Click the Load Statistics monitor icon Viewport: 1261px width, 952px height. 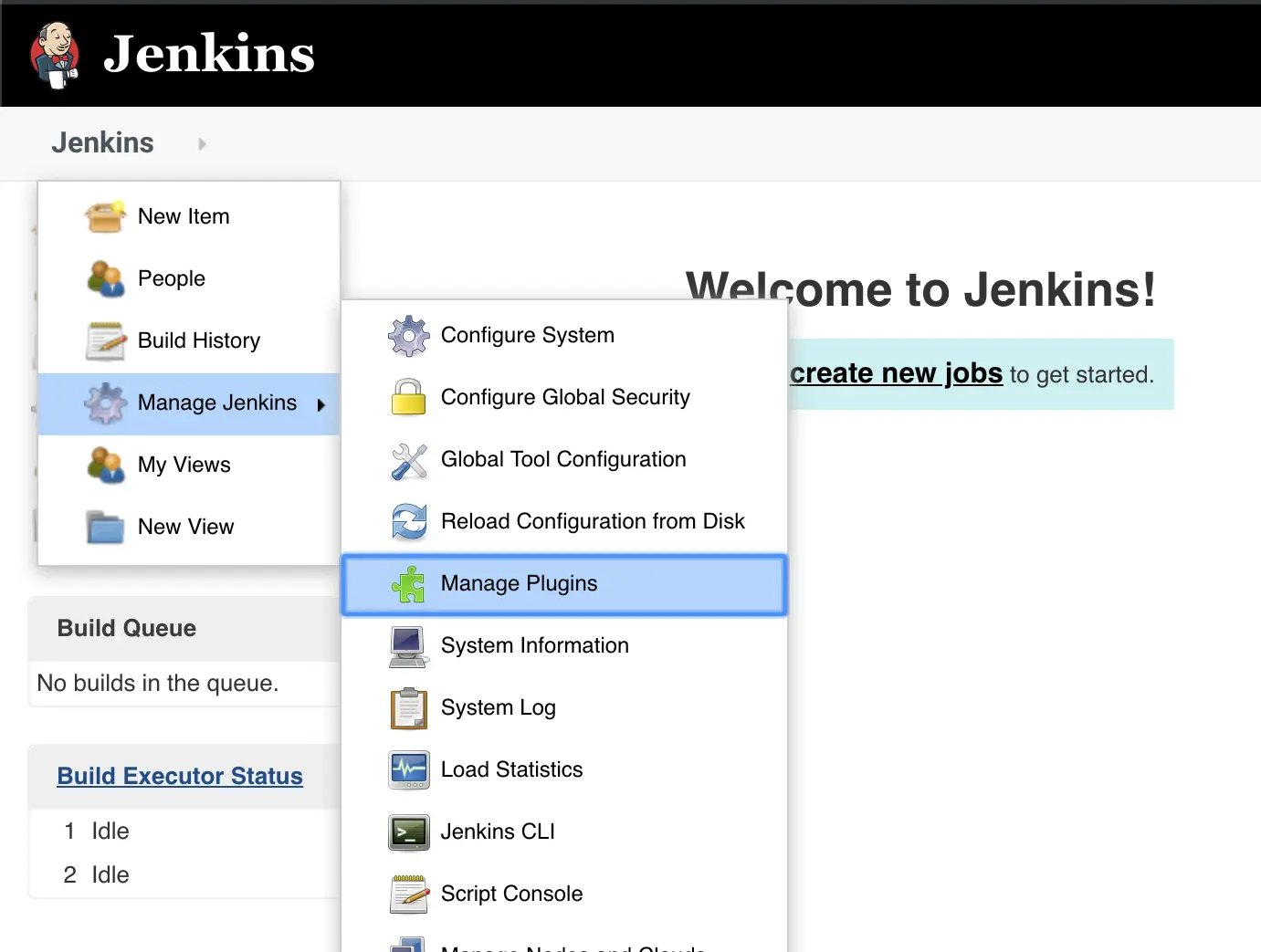click(408, 770)
